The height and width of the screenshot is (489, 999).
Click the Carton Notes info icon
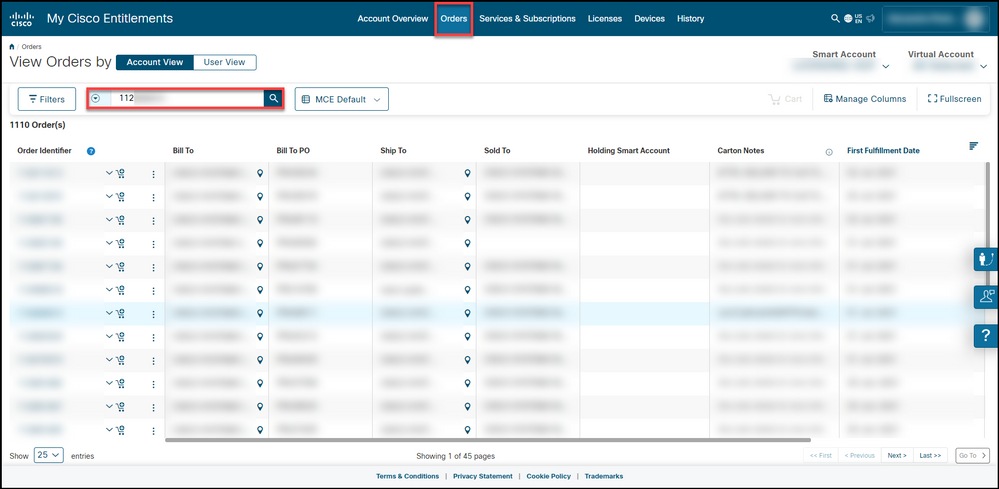coord(829,152)
